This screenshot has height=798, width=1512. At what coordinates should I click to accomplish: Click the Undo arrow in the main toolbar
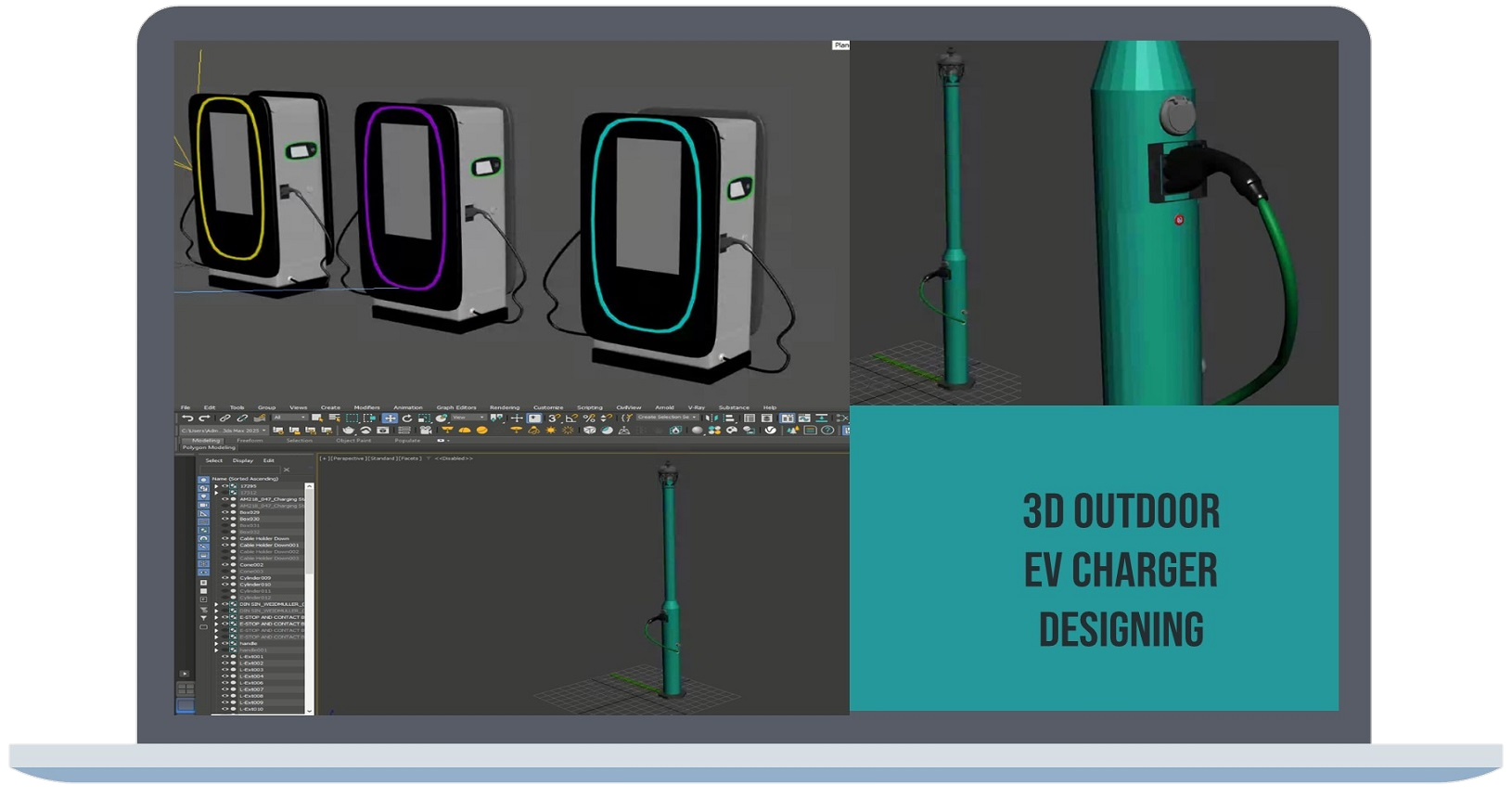point(187,418)
